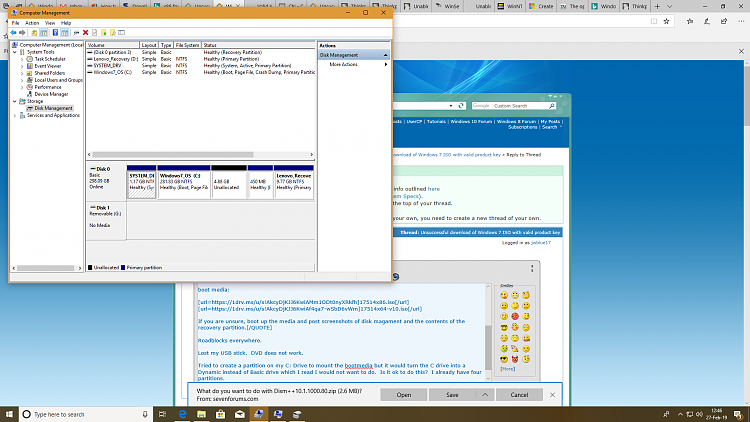750x422 pixels.
Task: Click the File System column header
Action: pyautogui.click(x=188, y=45)
